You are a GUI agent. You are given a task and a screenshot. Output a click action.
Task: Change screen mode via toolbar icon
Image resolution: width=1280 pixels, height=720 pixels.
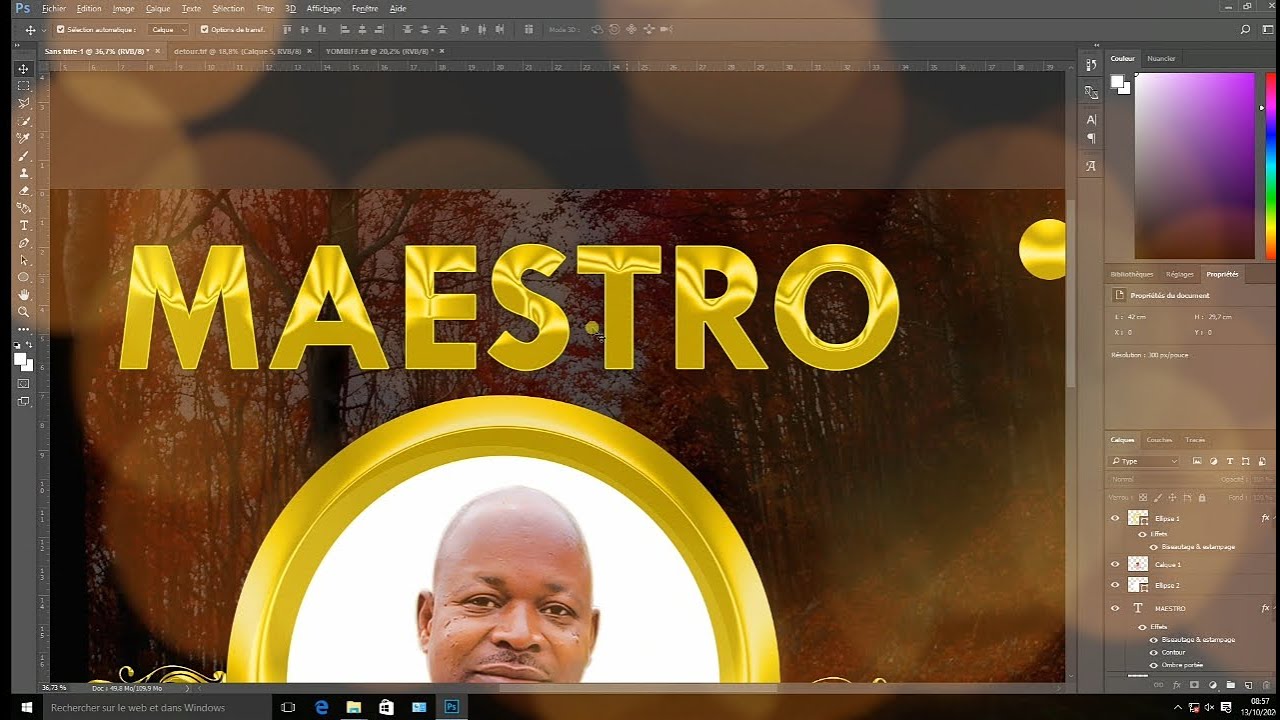pyautogui.click(x=24, y=401)
